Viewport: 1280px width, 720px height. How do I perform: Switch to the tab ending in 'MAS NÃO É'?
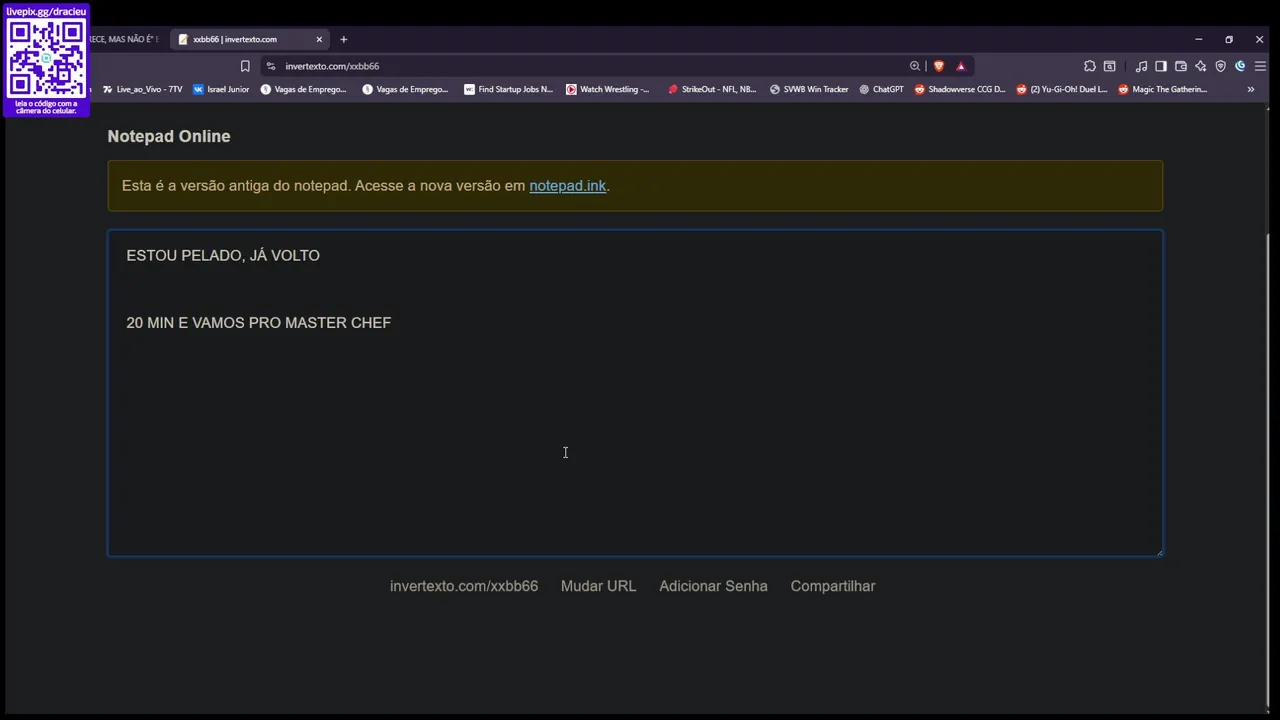[x=123, y=39]
